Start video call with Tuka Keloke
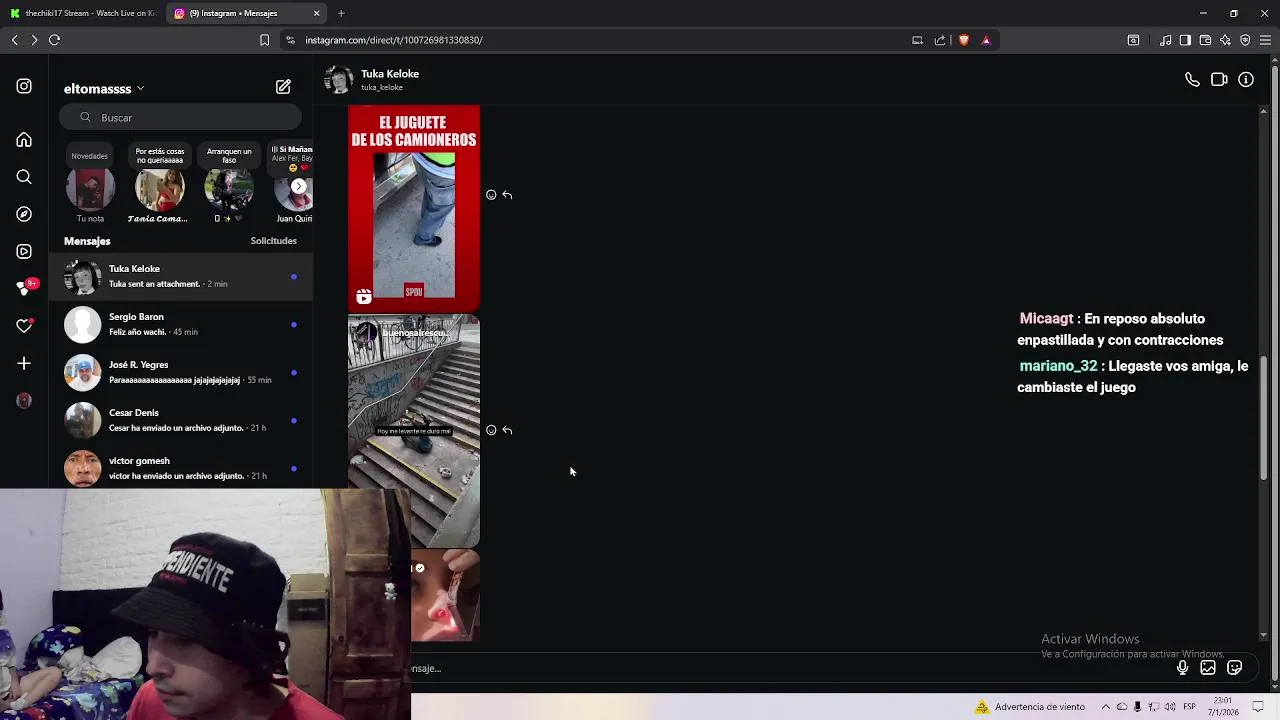The image size is (1280, 720). tap(1219, 80)
